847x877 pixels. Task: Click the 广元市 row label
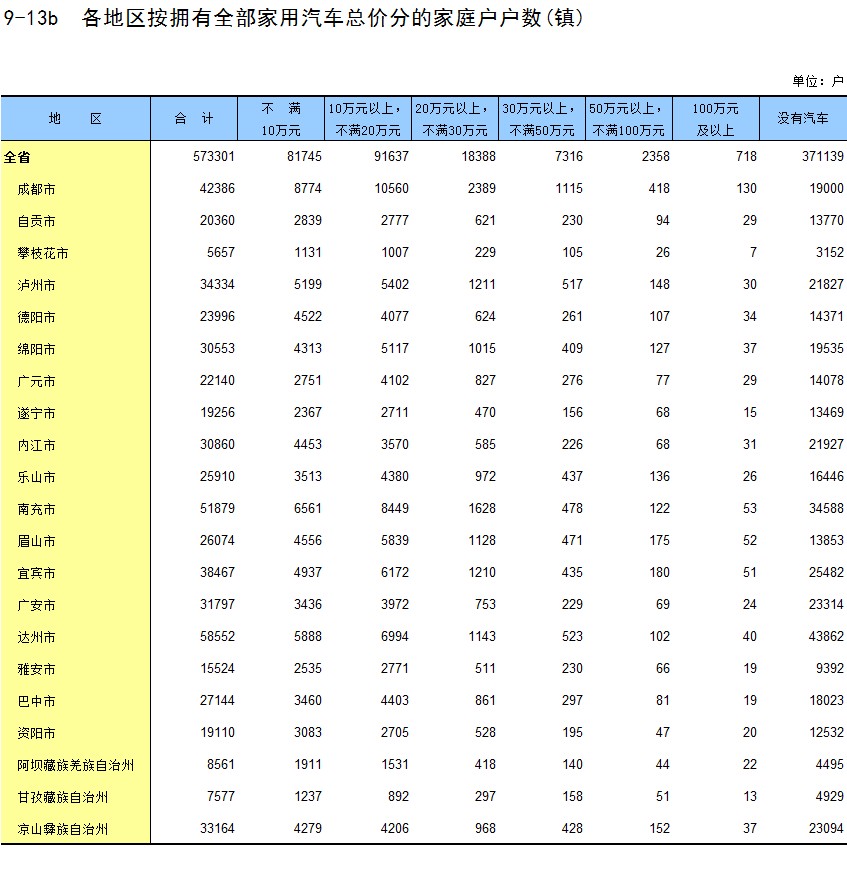pyautogui.click(x=36, y=381)
